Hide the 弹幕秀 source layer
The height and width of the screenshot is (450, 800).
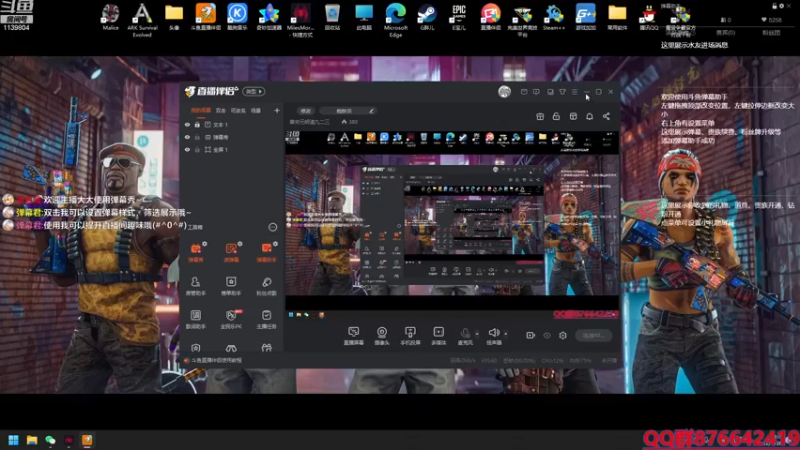(187, 137)
